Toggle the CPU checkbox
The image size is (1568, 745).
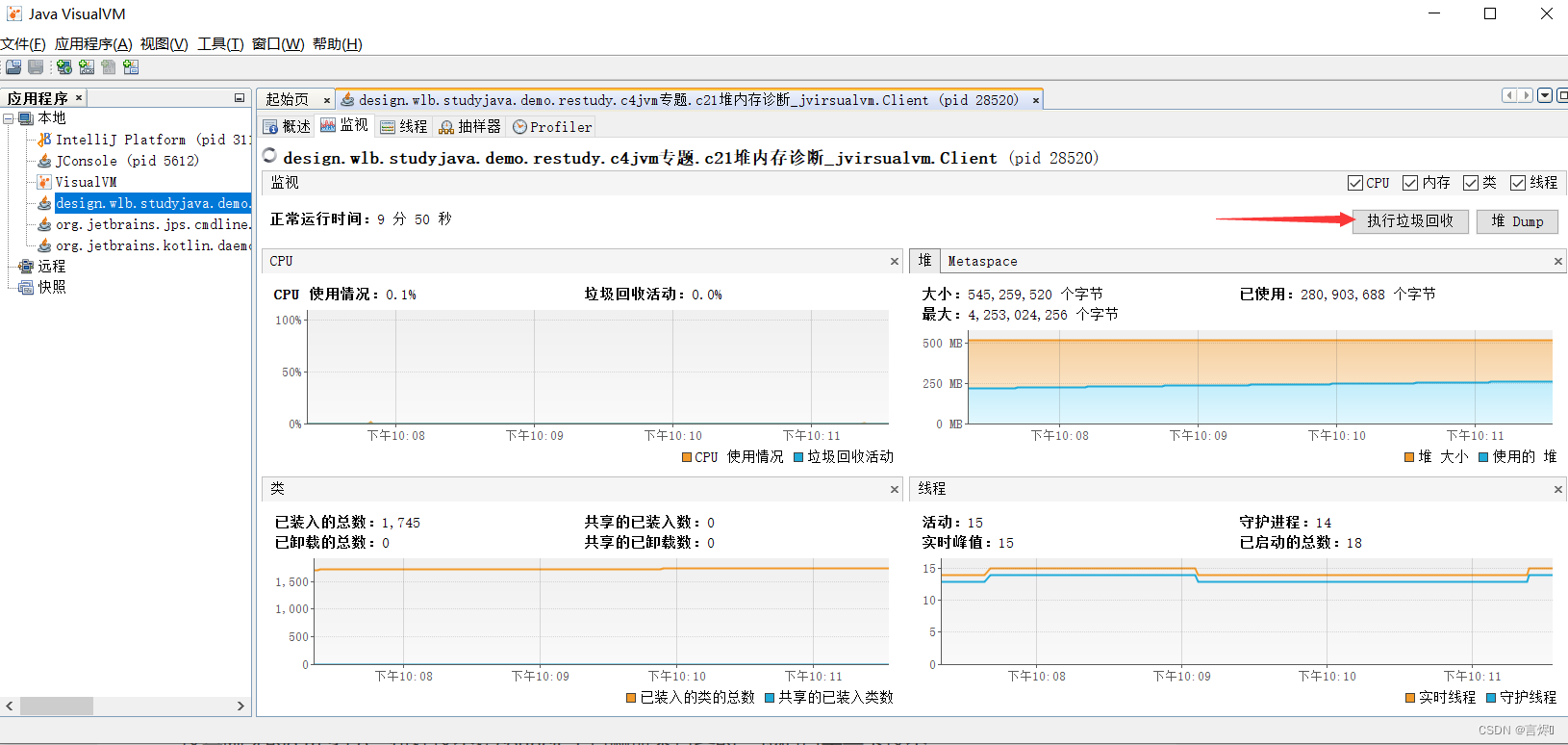[1355, 183]
